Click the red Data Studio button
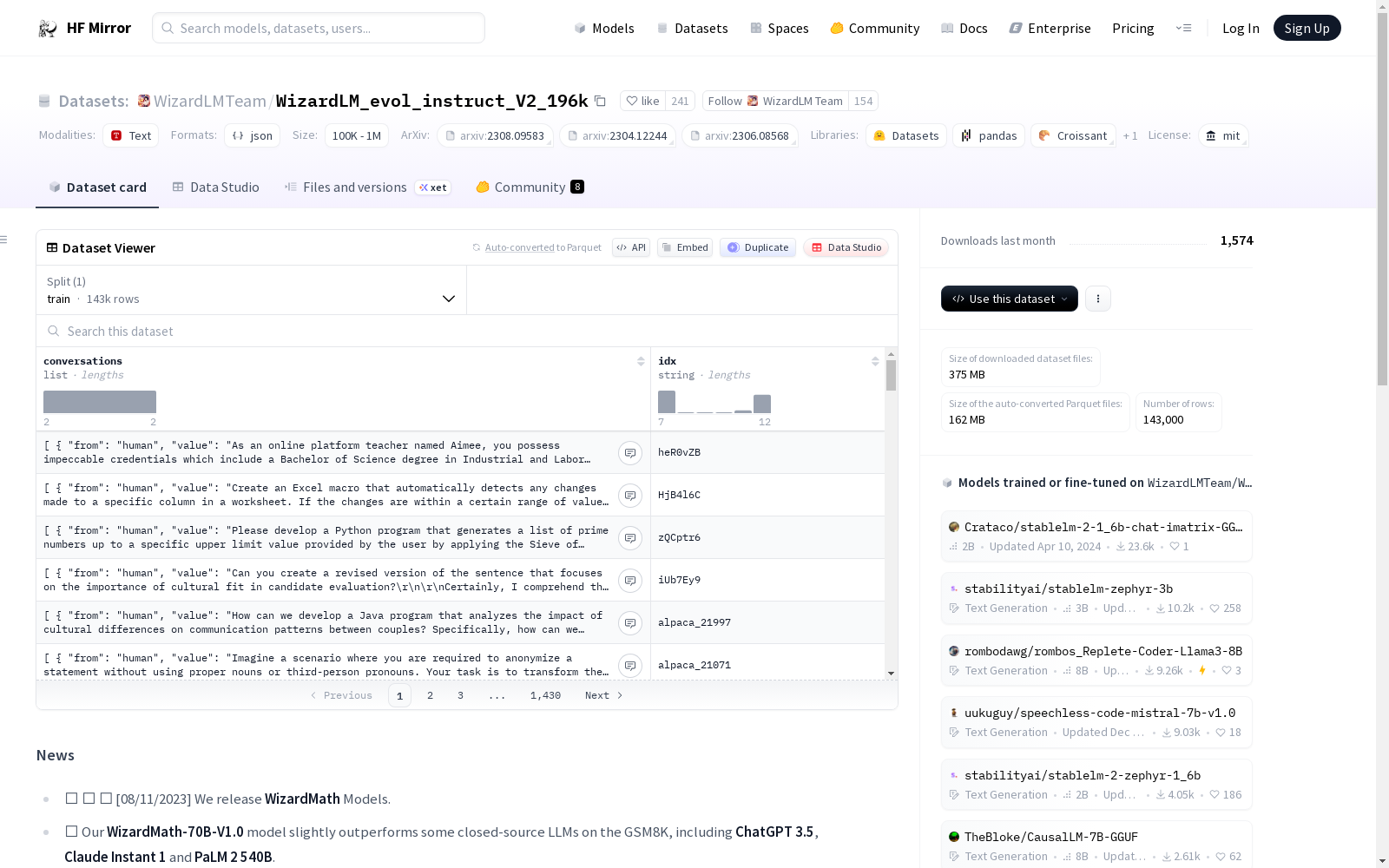Viewport: 1389px width, 868px height. pos(846,247)
